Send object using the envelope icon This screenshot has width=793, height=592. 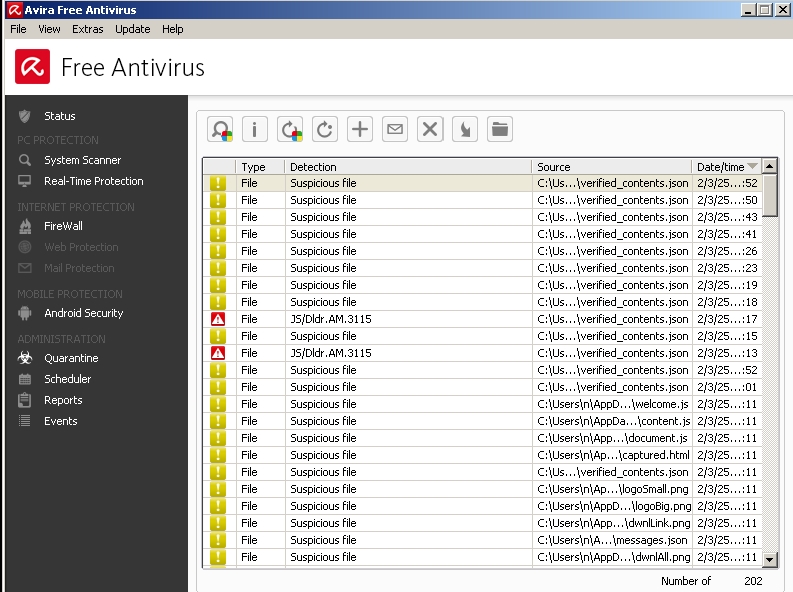pyautogui.click(x=395, y=129)
